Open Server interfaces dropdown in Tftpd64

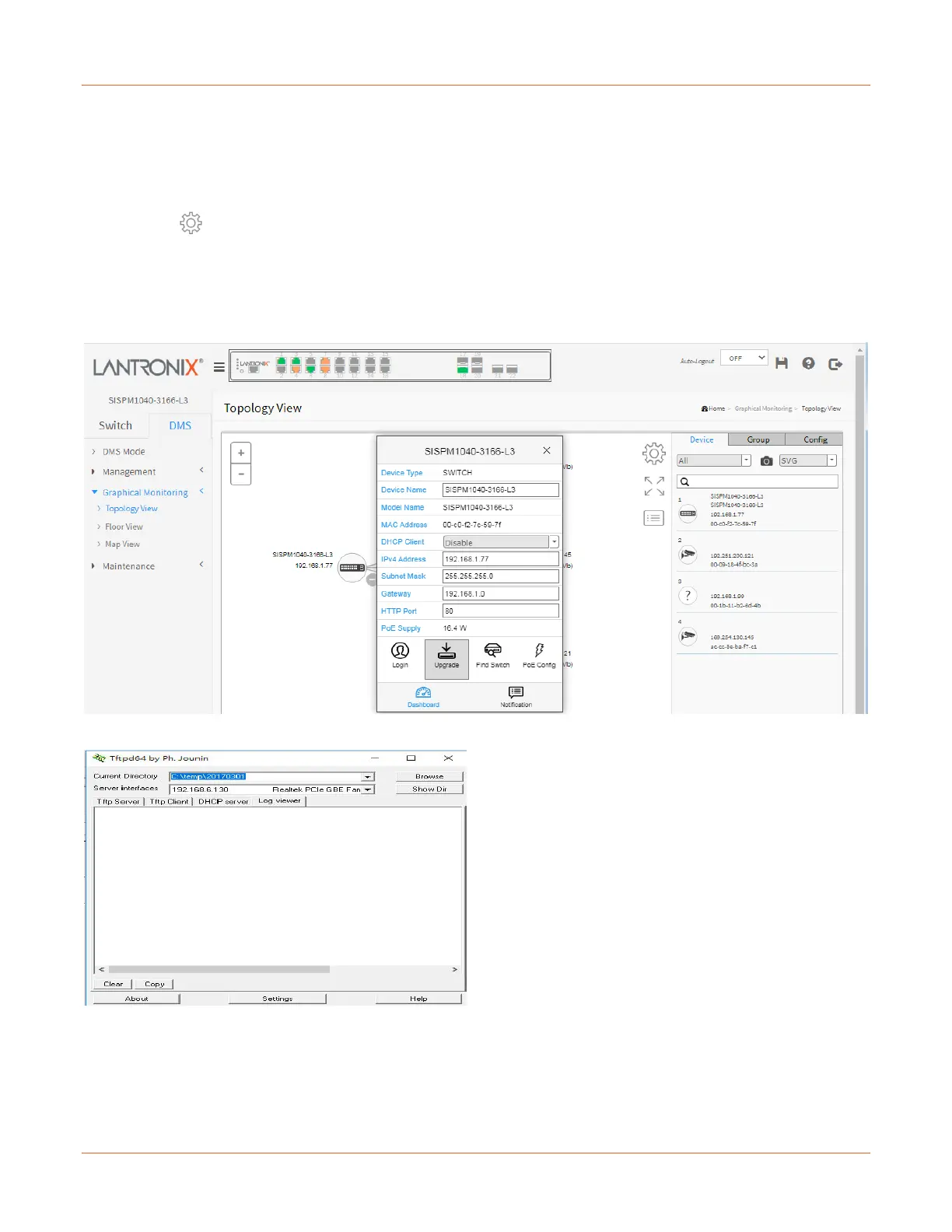(x=368, y=789)
